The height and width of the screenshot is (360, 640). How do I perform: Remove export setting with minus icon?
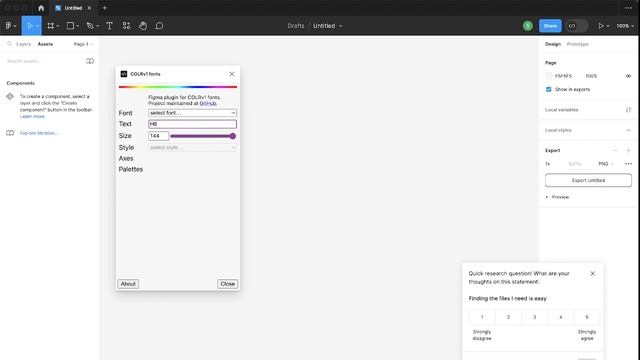(615, 150)
